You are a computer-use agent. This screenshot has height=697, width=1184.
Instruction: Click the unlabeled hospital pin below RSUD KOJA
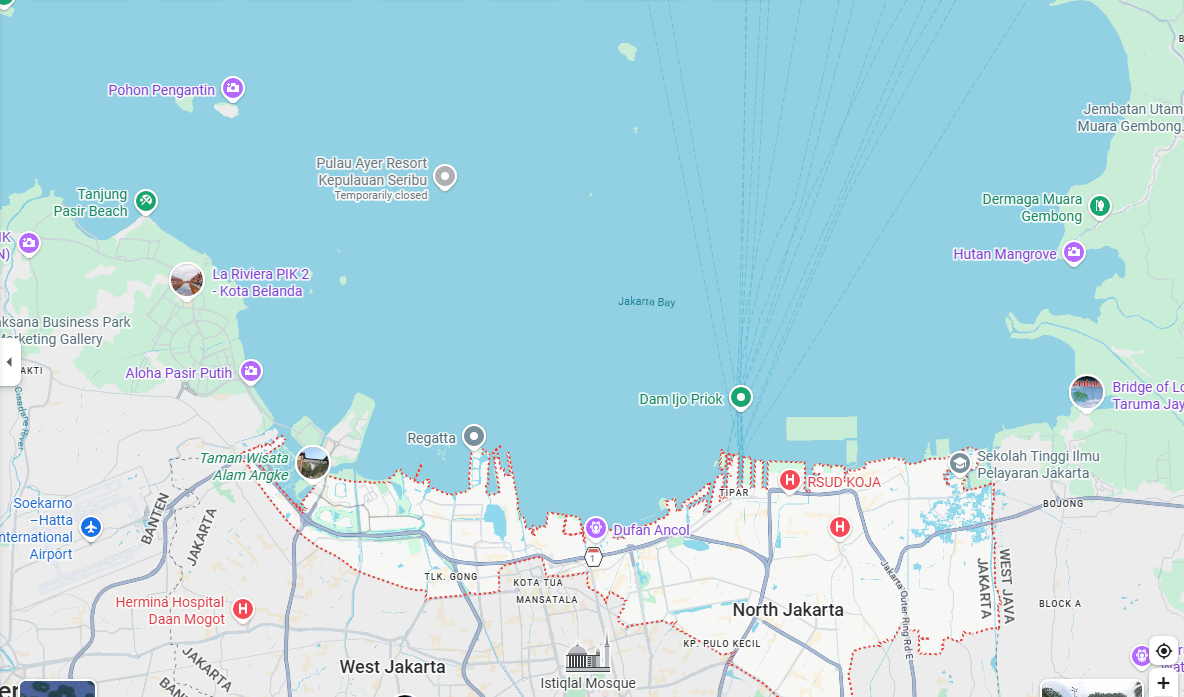[x=840, y=527]
